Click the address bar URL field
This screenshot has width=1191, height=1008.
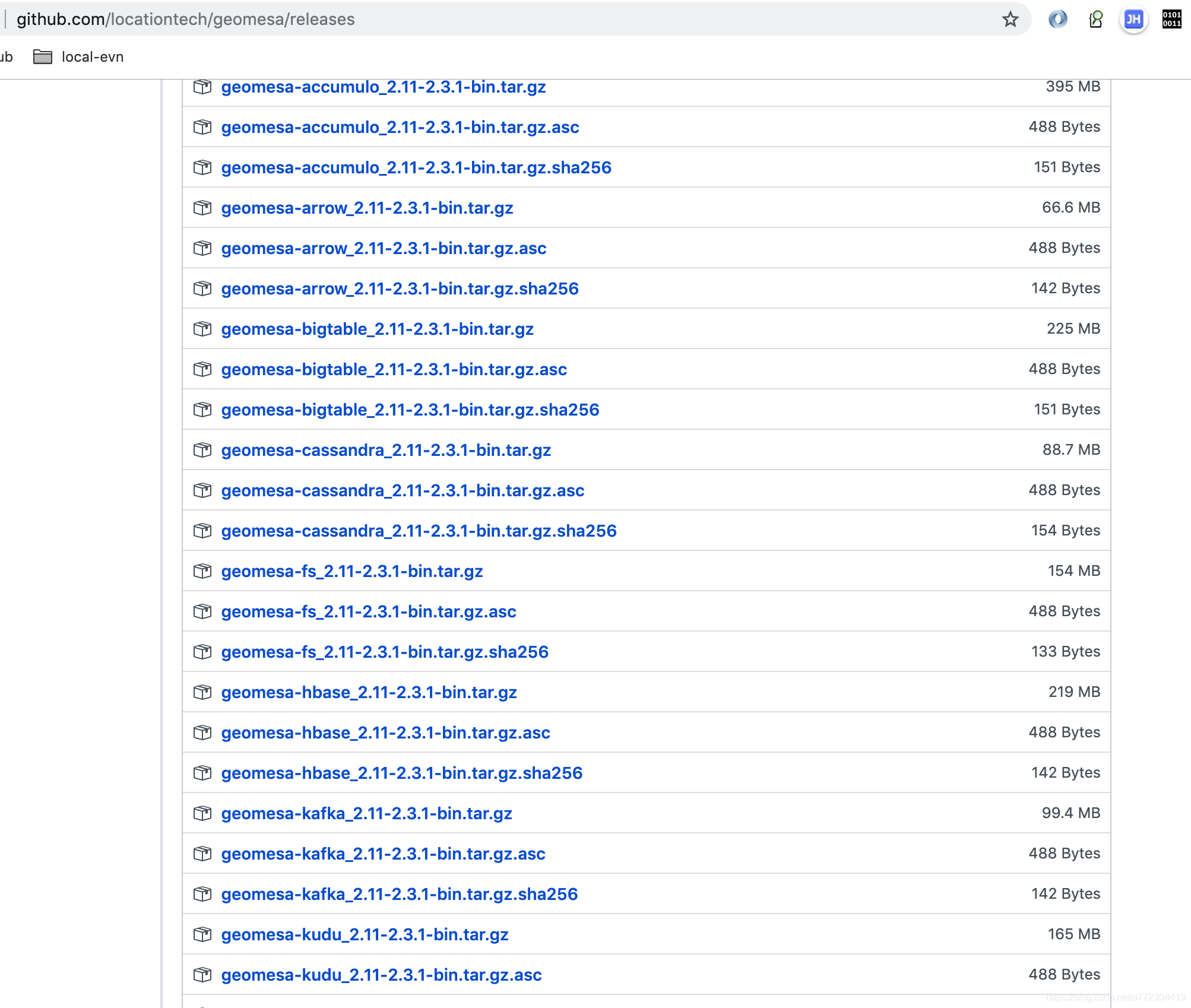(x=475, y=20)
